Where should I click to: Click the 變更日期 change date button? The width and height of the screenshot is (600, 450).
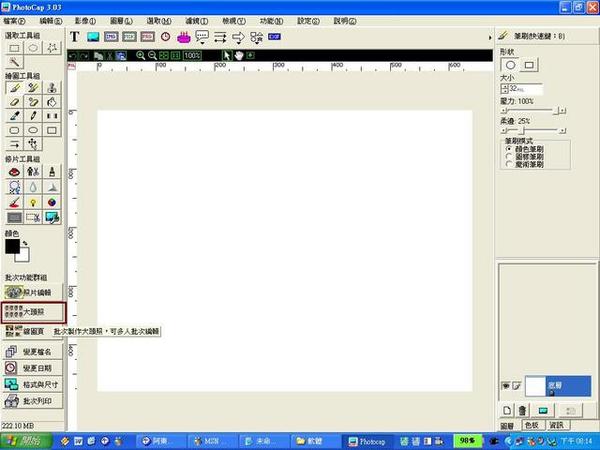[33, 368]
